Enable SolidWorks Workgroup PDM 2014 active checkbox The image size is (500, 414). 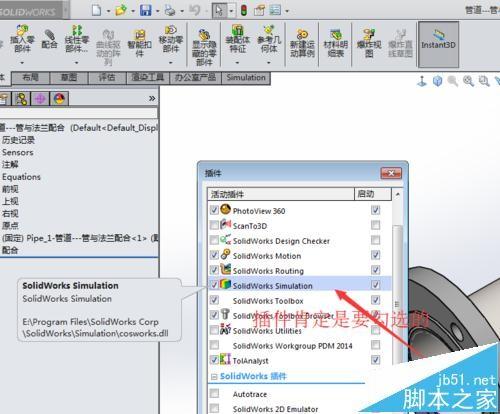coord(214,345)
